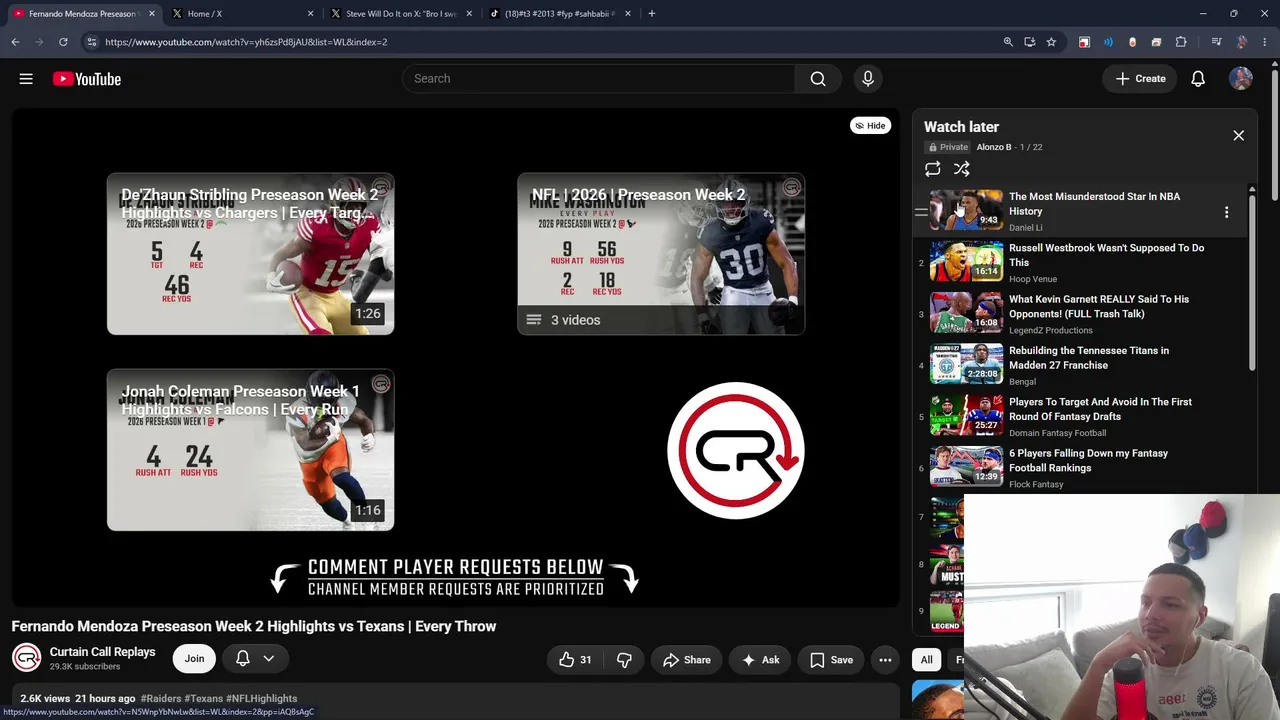Open the YouTube account avatar menu
Screen dimensions: 1280x720
1241,79
